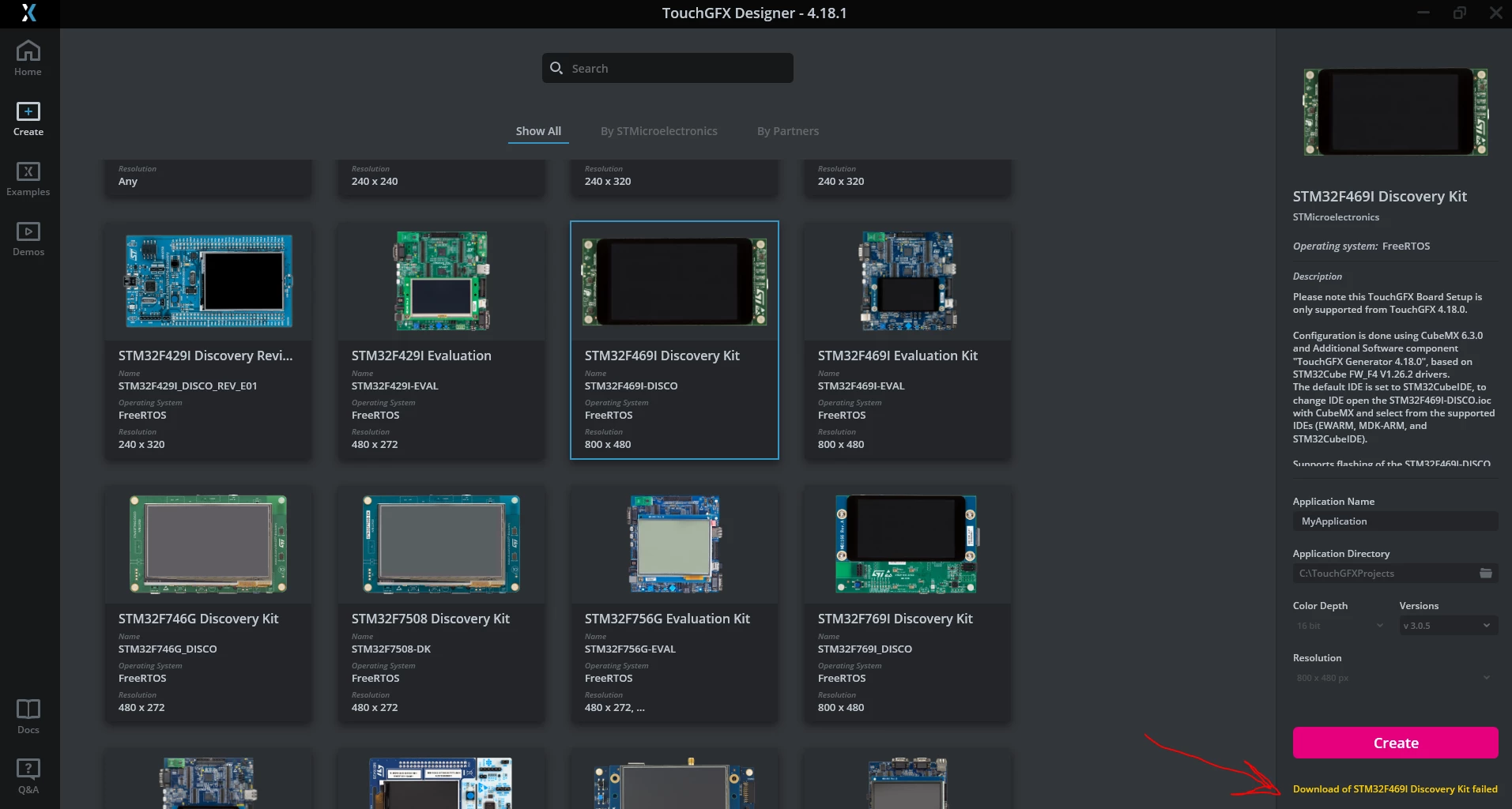1512x809 pixels.
Task: Click the 'STM32F429I_DISCO_REV_E01' name text
Action: pos(188,386)
